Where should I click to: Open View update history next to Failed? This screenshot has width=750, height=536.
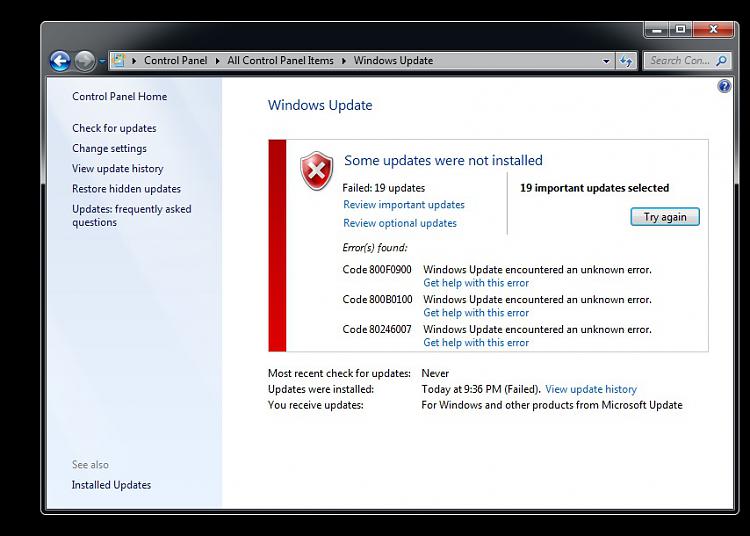click(x=591, y=389)
